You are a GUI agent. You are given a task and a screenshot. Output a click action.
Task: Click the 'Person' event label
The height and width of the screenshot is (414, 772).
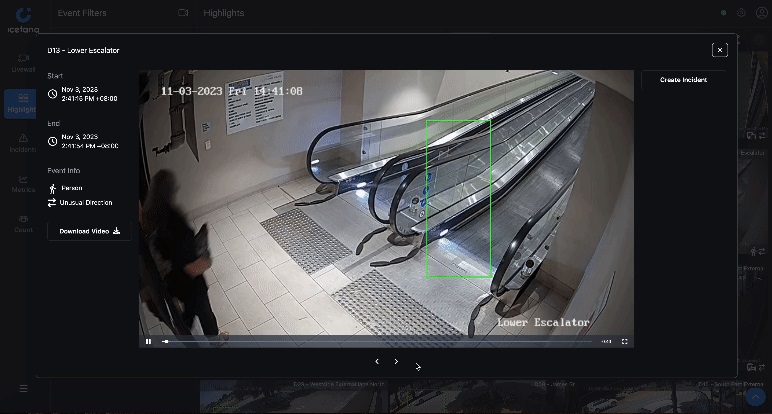point(72,188)
